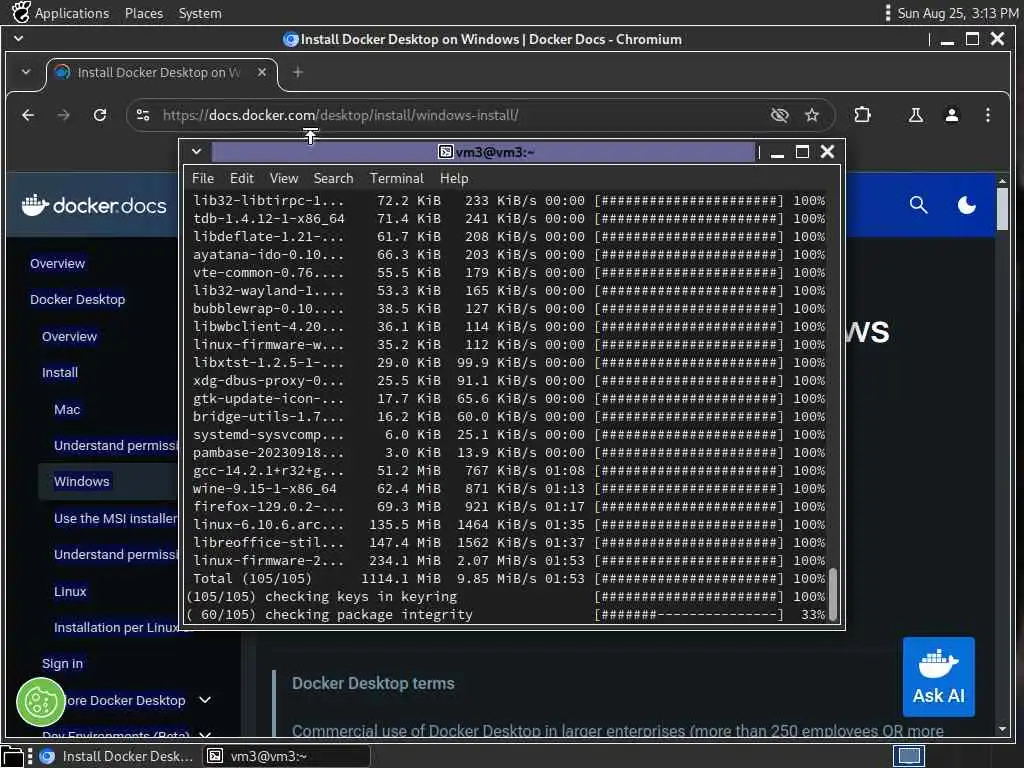Toggle dark mode moon icon

(967, 205)
